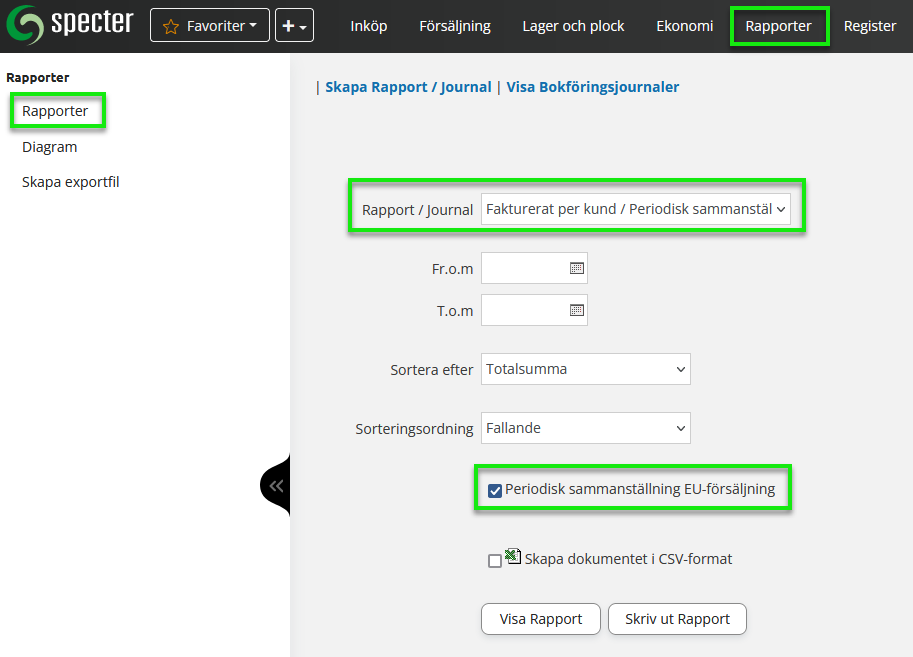Follow the Visa Bokföringsjournaler link

click(x=592, y=87)
